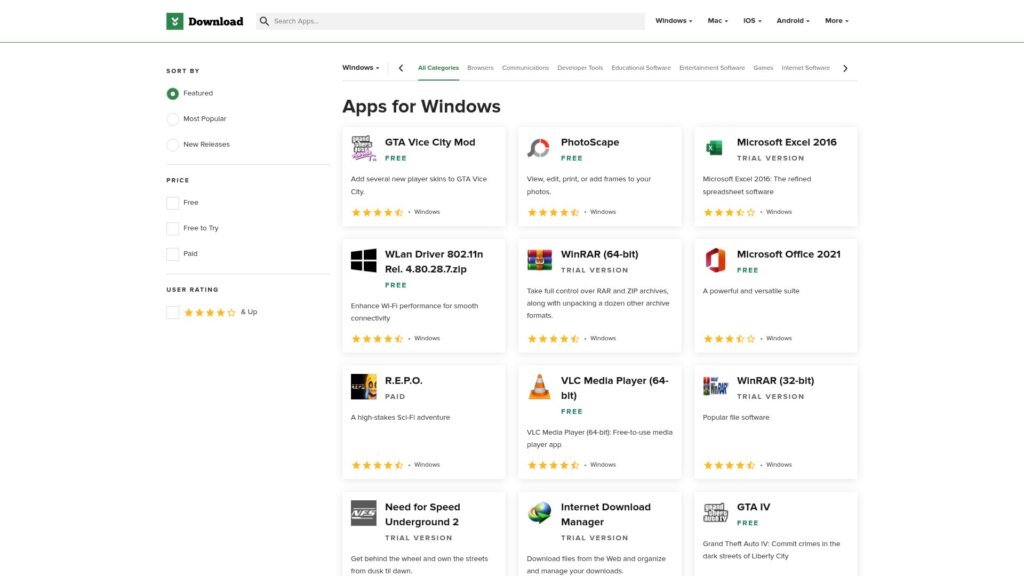
Task: Click the "A high-stakes Sci-Fi adventure" description
Action: point(400,417)
